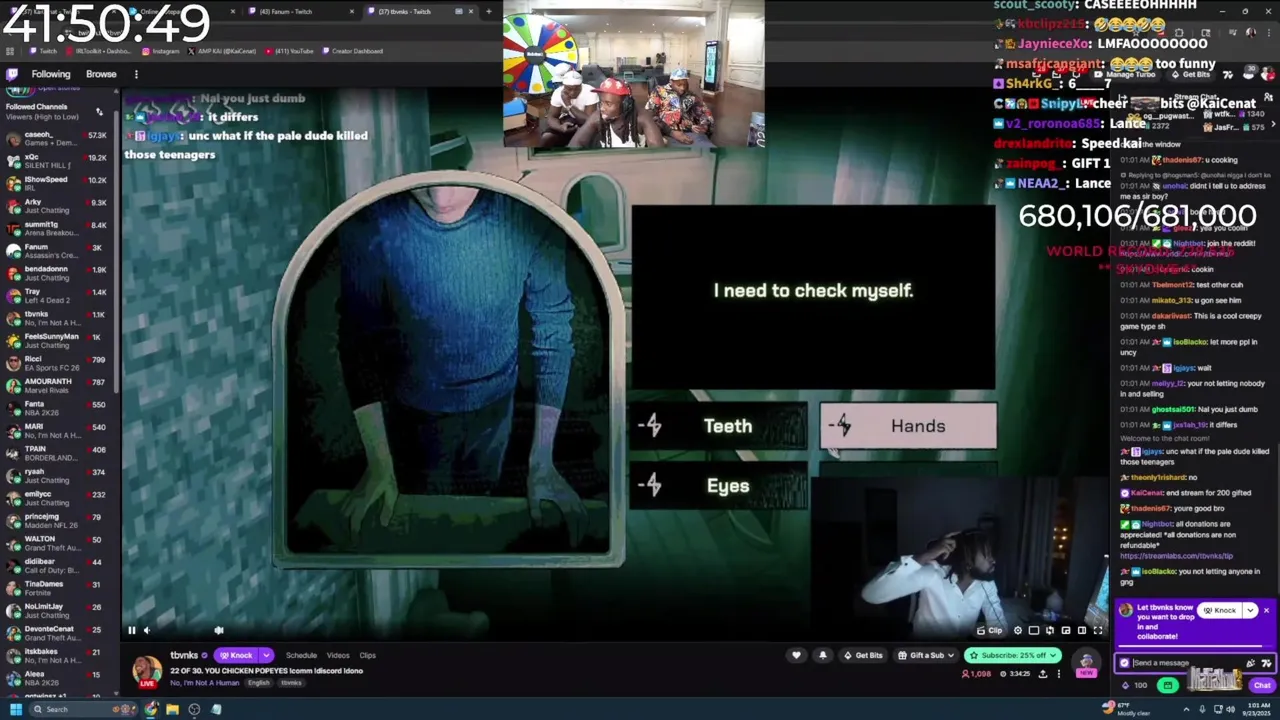This screenshot has width=1280, height=720.
Task: Open the xQc channel in sidebar
Action: click(x=60, y=161)
